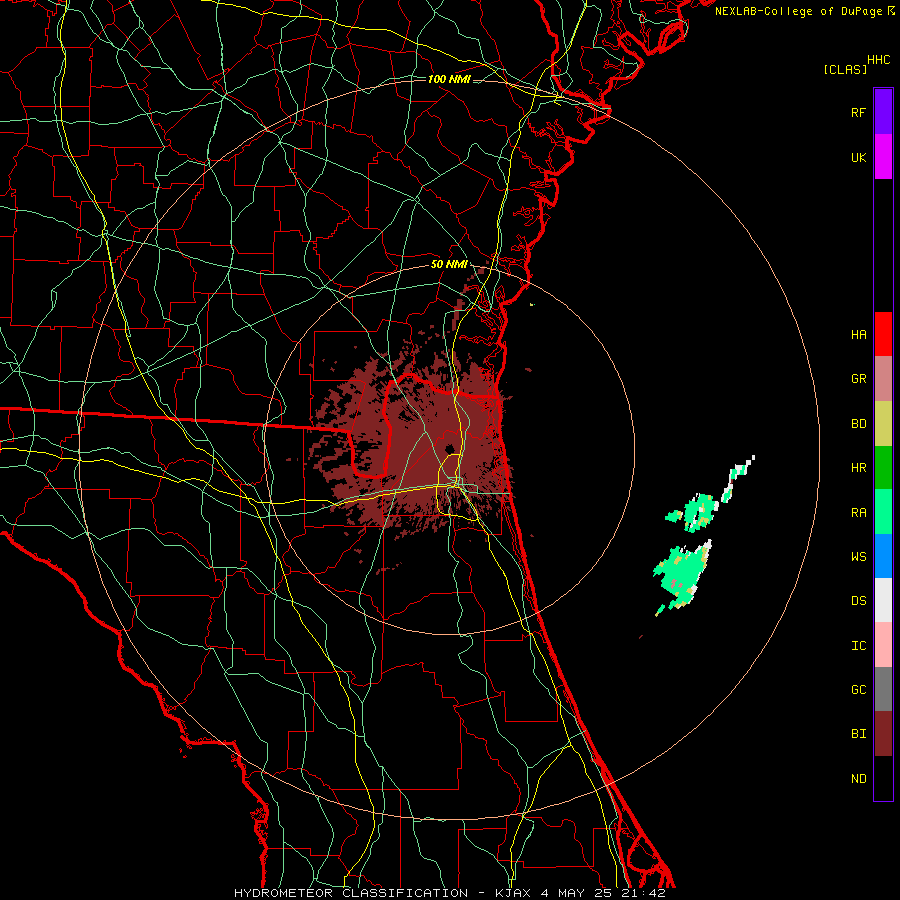Click the HA legend label
The height and width of the screenshot is (900, 900).
(858, 335)
